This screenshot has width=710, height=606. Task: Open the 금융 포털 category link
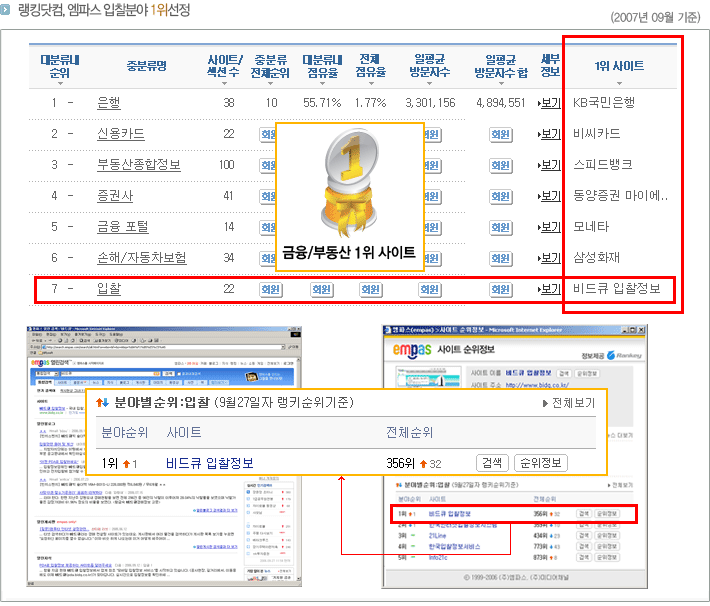[123, 226]
